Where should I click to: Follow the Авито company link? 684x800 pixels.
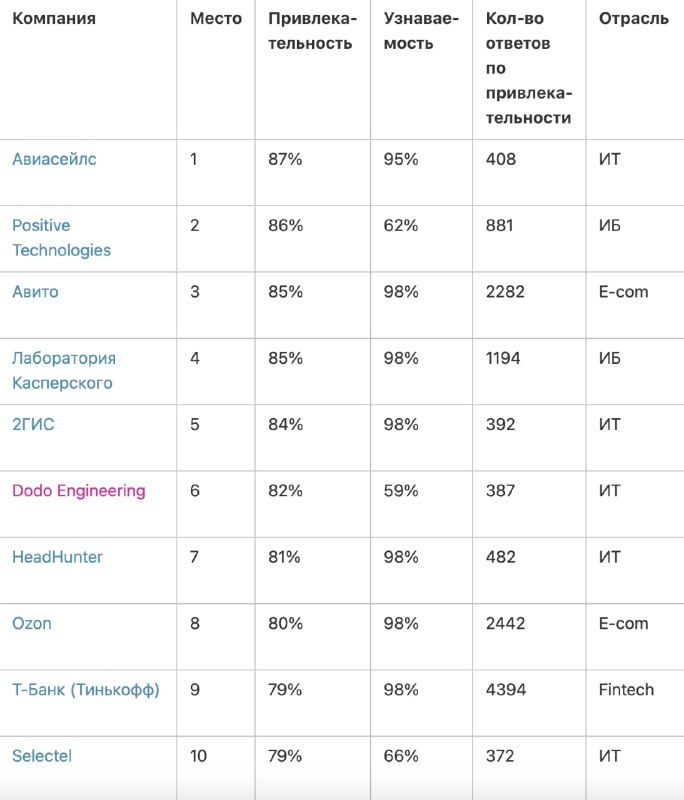coord(35,292)
